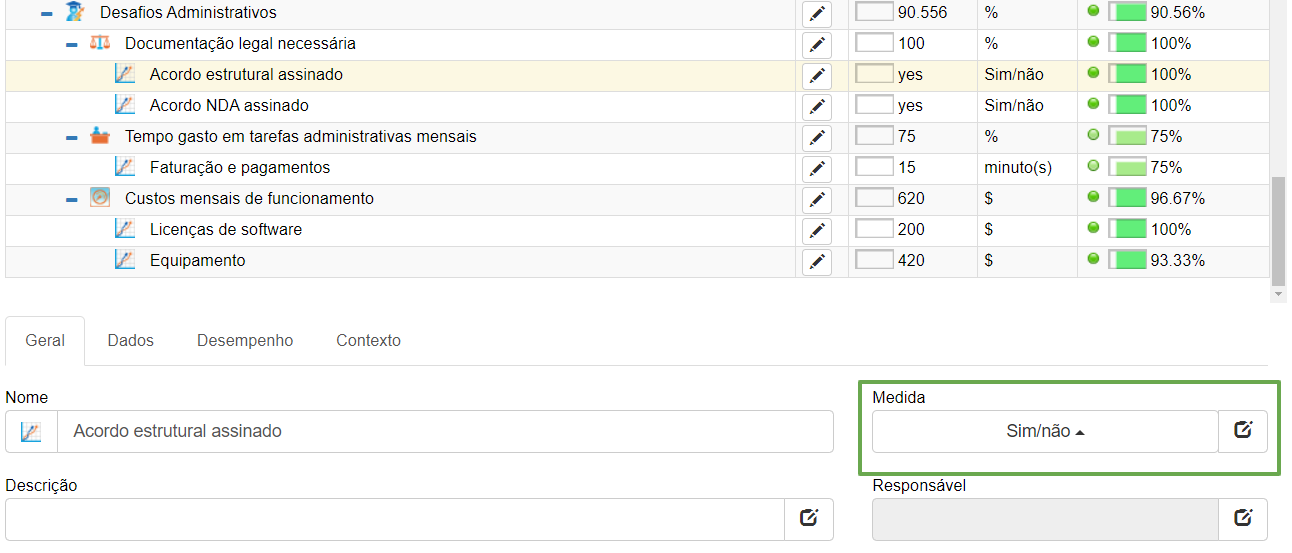Collapse Documentação legal necessária node
Viewport: 1292px width, 553px height.
(x=71, y=45)
